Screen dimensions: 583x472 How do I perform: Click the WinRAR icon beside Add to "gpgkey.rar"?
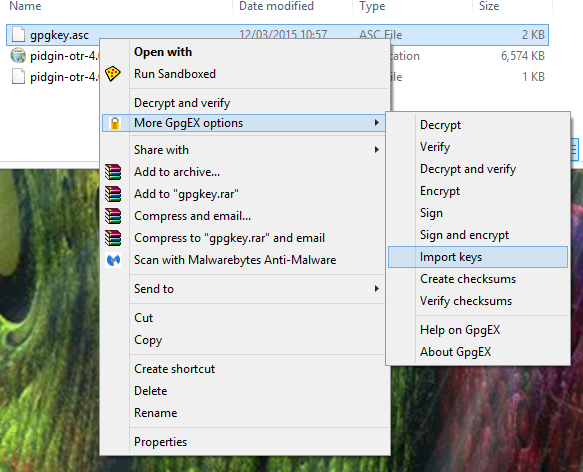point(113,194)
